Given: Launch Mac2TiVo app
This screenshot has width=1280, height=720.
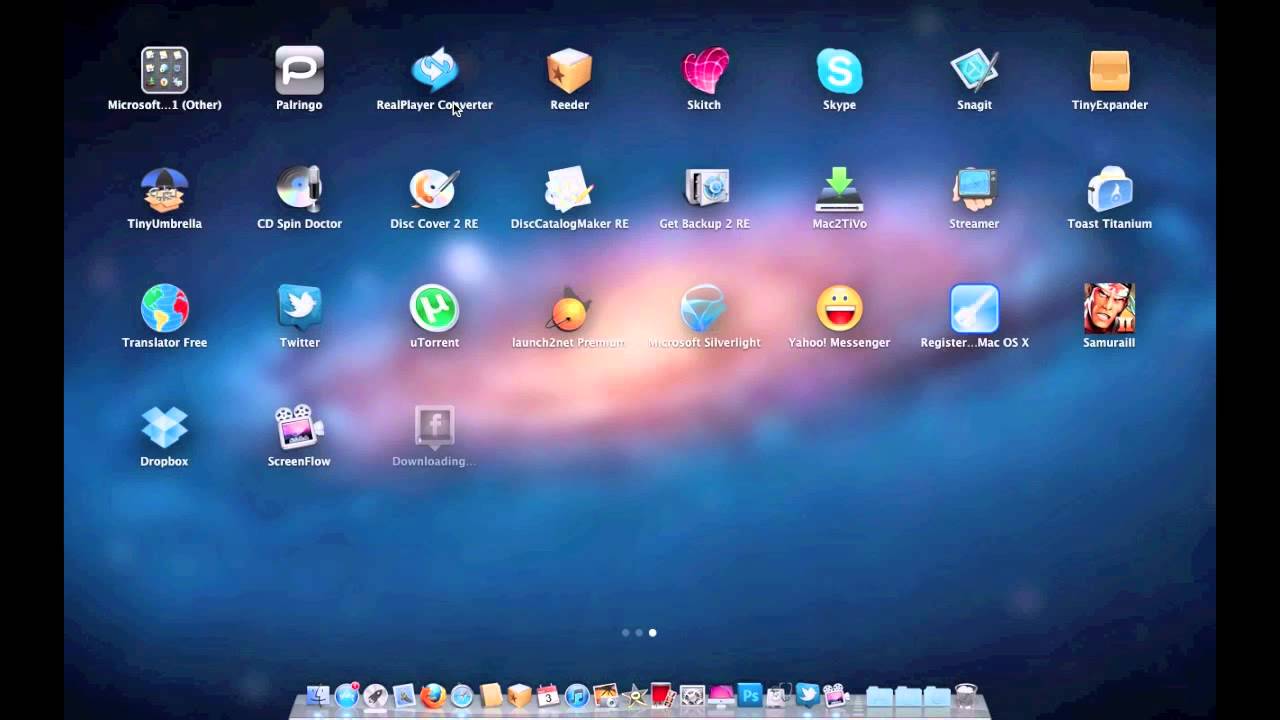Looking at the screenshot, I should coord(839,190).
